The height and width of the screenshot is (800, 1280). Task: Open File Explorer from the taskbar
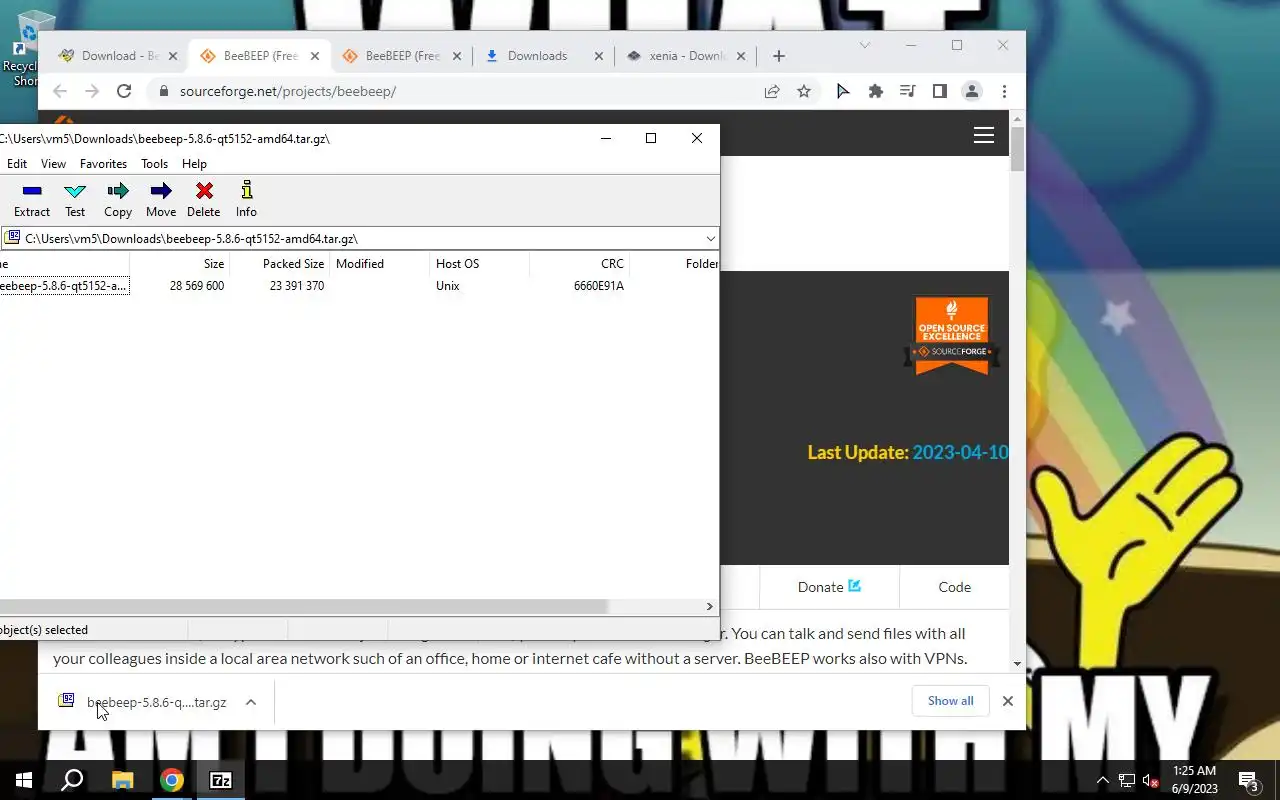click(122, 780)
